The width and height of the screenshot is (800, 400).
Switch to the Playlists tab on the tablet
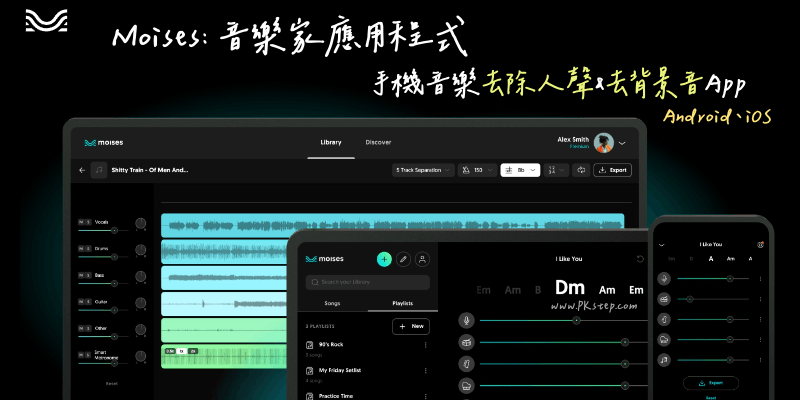click(403, 303)
